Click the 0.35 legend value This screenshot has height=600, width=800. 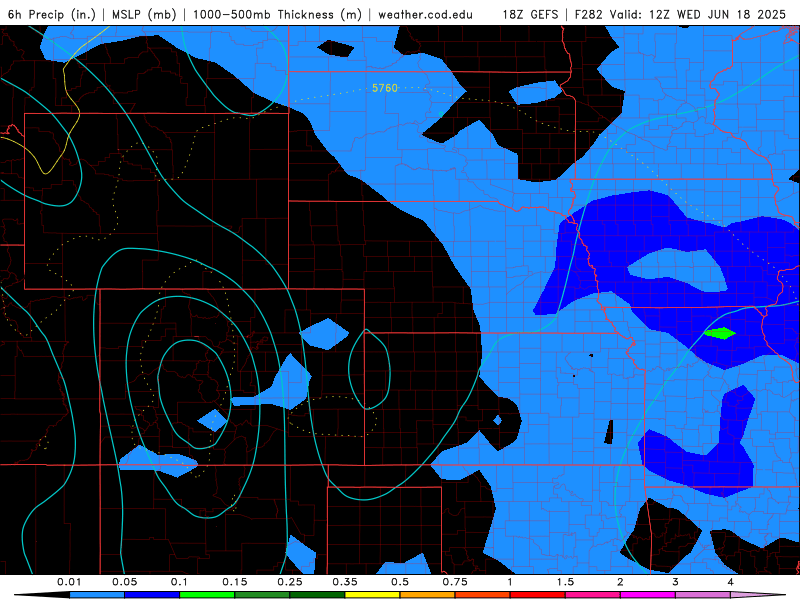[345, 582]
